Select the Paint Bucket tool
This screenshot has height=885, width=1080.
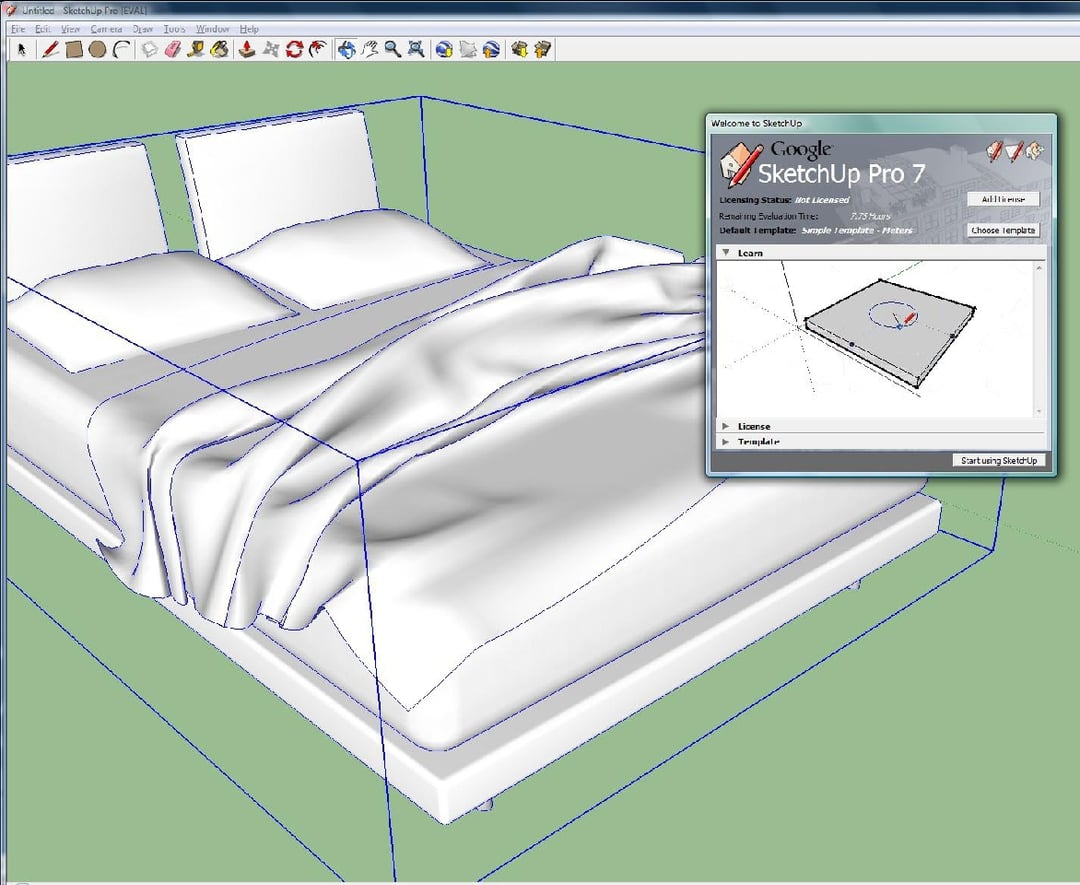(218, 48)
